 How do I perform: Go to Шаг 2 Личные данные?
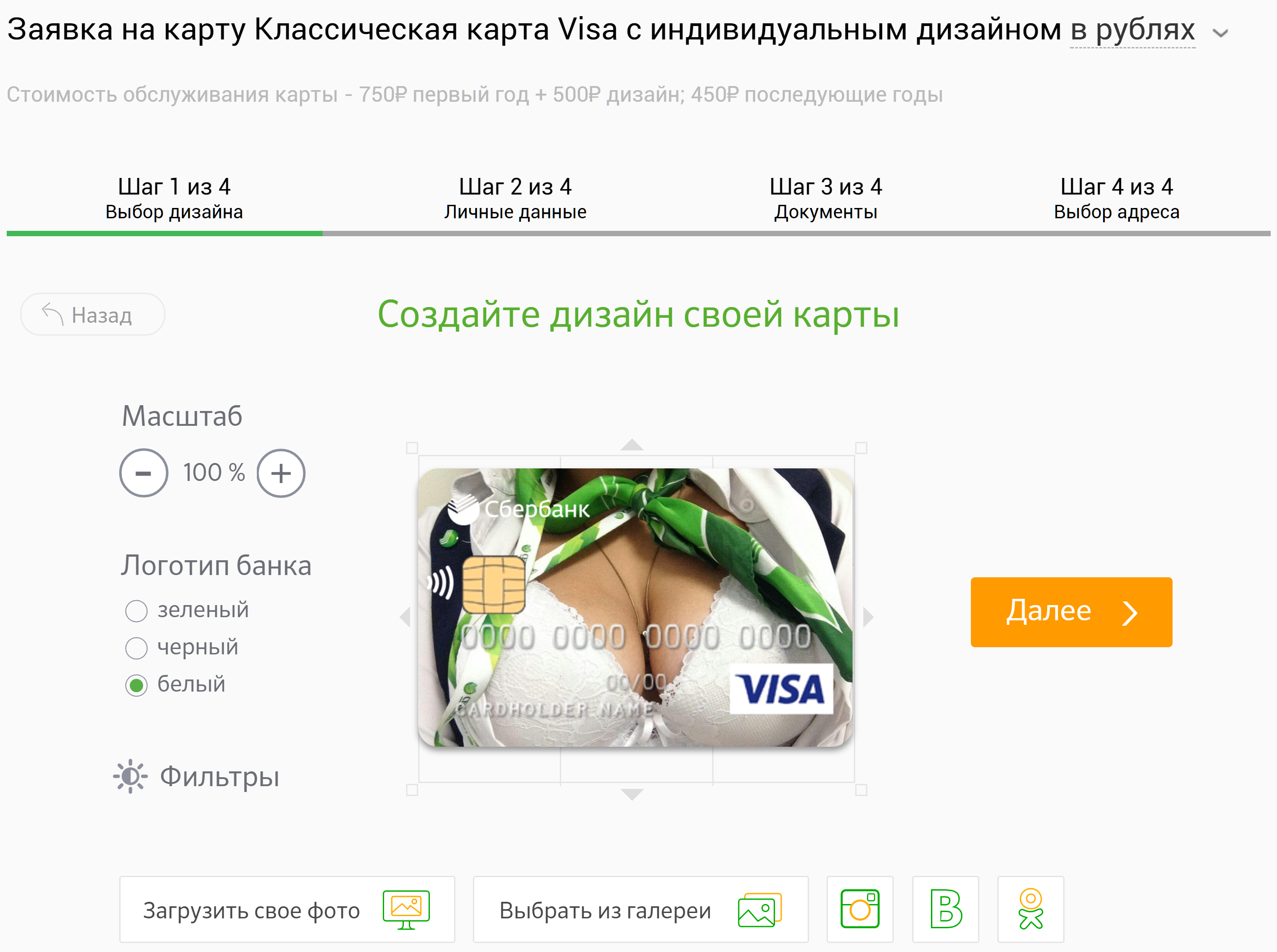(515, 198)
